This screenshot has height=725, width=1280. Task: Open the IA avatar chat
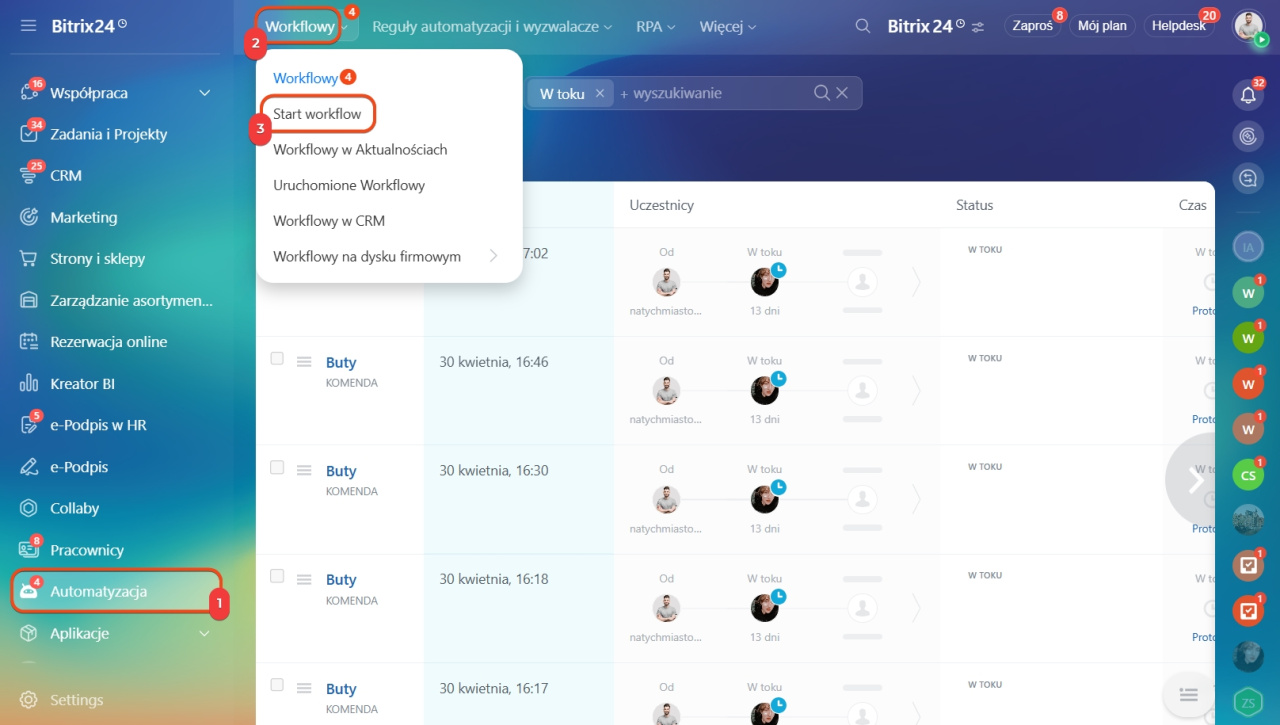[1248, 245]
